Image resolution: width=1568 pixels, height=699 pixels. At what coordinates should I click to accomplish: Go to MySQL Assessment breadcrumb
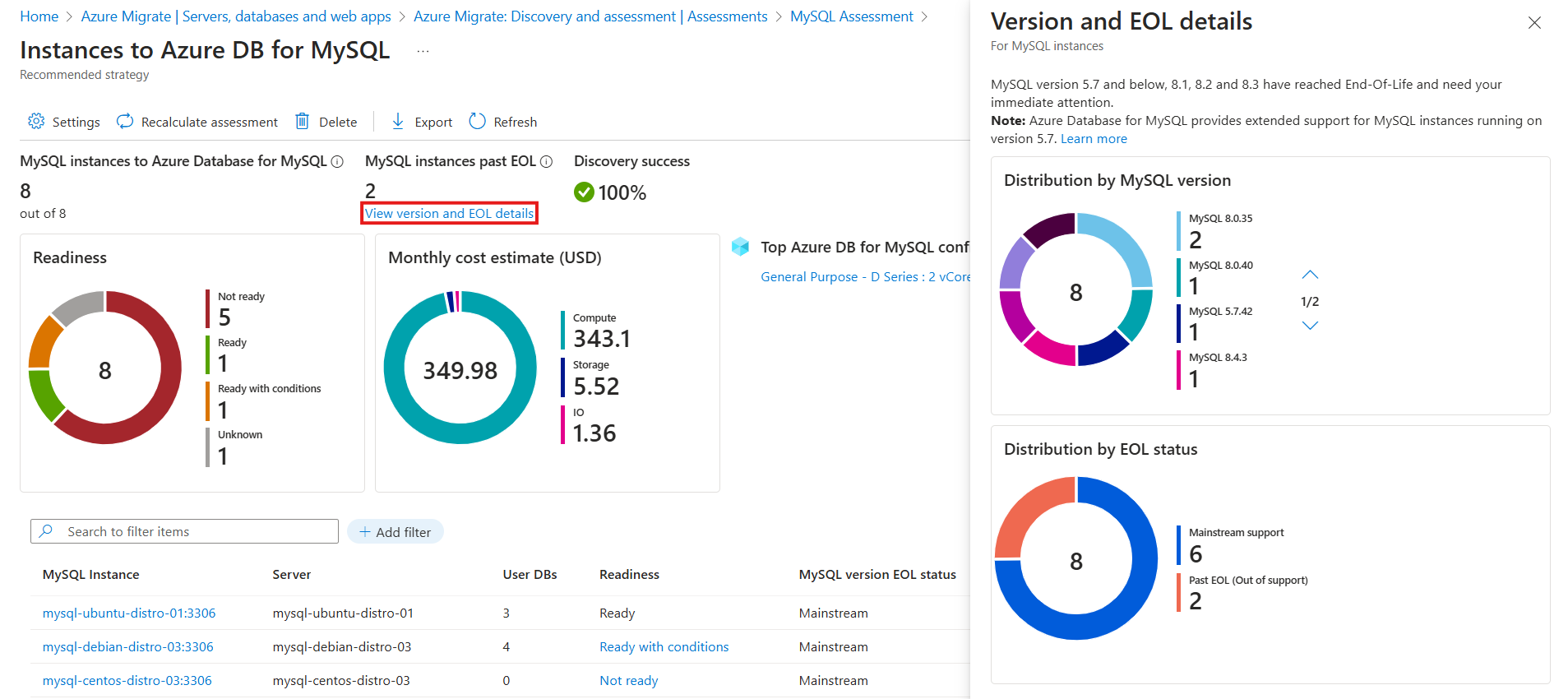(851, 16)
